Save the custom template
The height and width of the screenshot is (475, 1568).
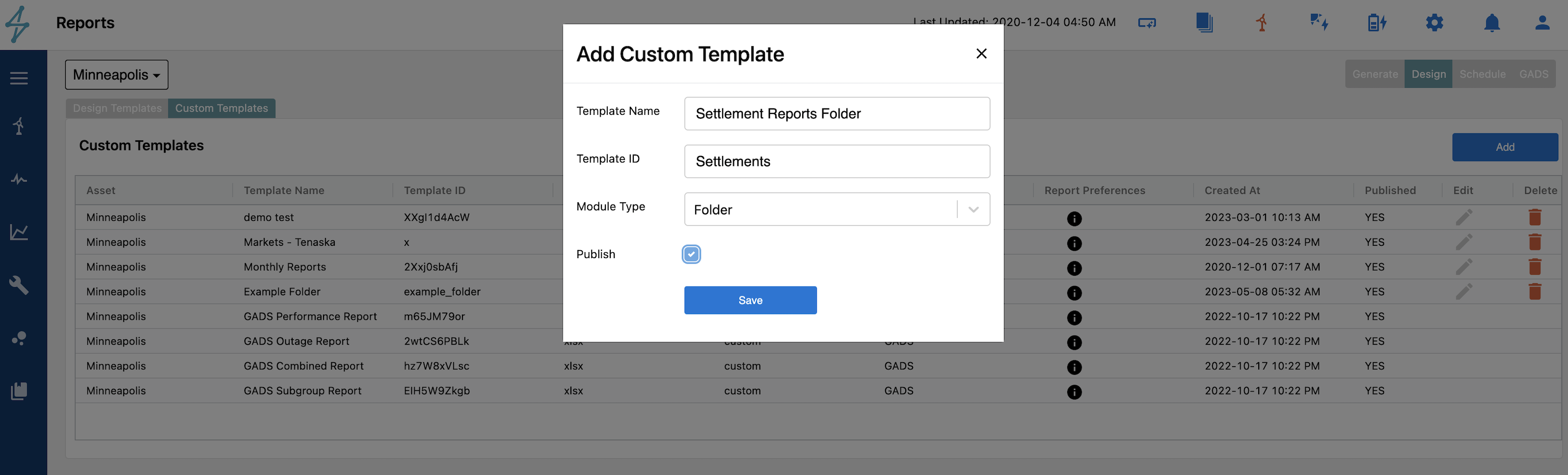[750, 300]
